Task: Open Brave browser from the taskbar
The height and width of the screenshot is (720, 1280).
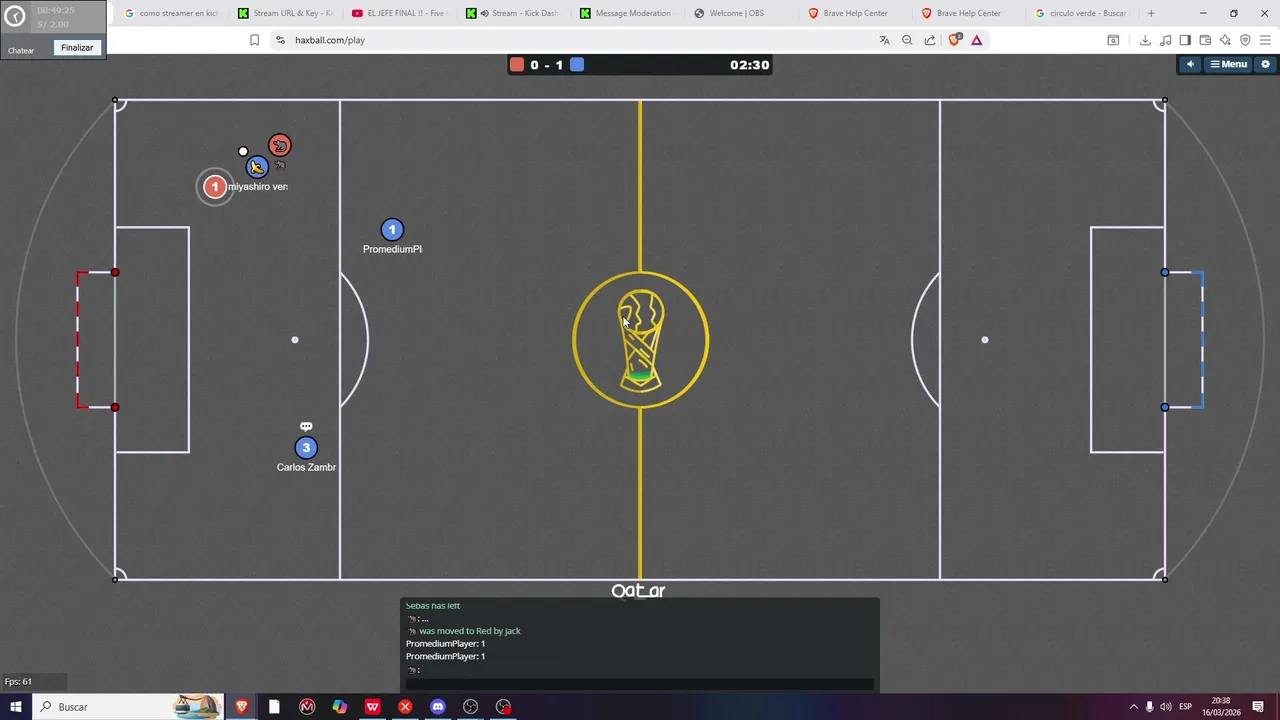Action: [x=241, y=707]
